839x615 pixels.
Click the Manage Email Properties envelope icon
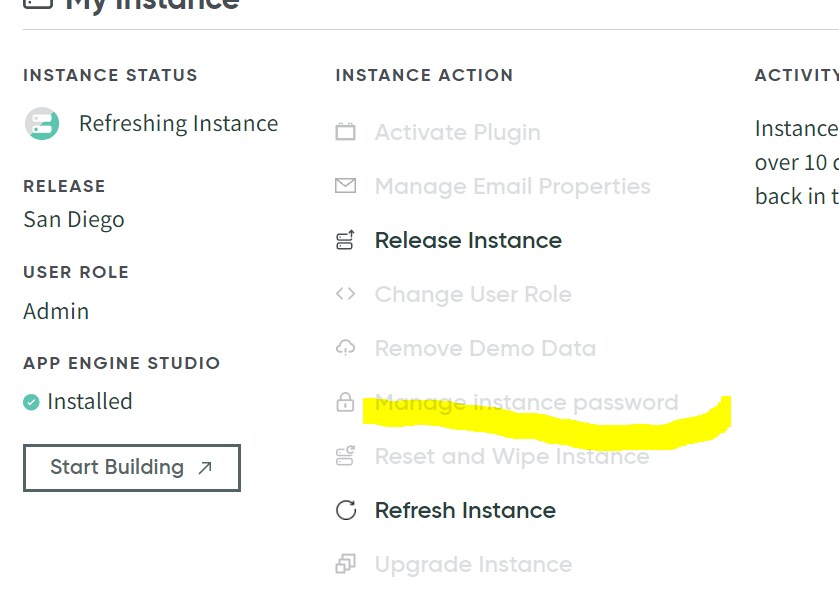coord(345,185)
